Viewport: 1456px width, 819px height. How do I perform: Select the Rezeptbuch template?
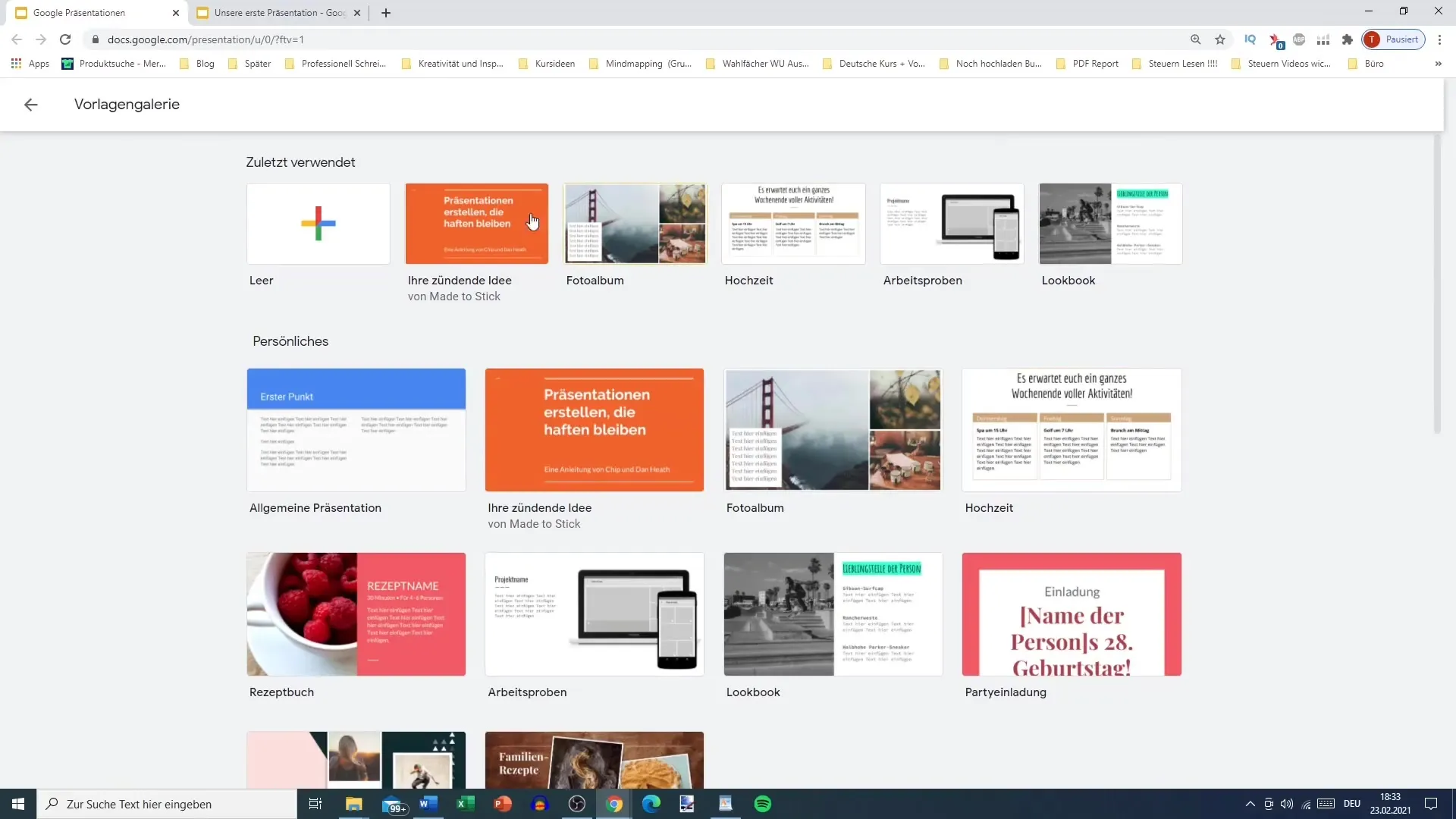point(356,614)
